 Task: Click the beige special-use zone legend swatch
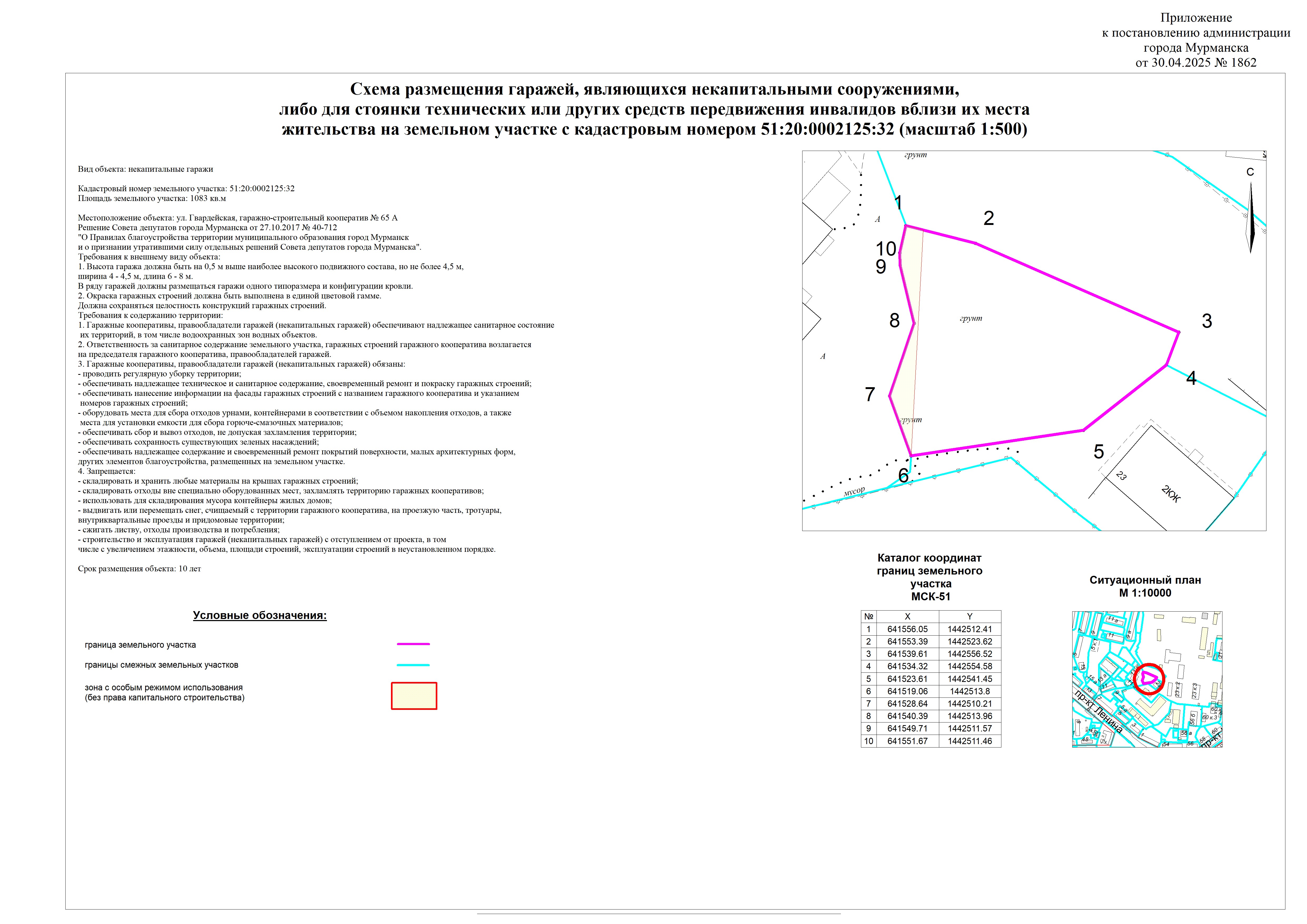(414, 696)
